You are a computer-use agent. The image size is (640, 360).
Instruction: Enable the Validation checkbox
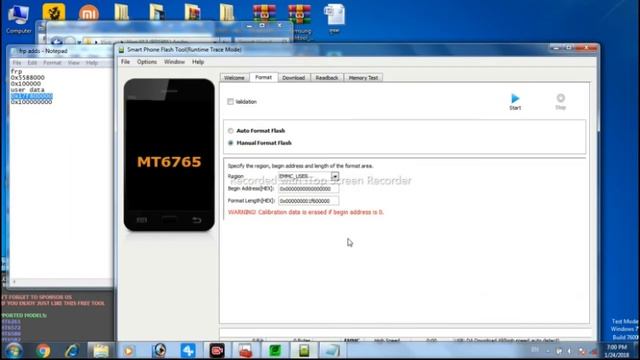[x=231, y=102]
